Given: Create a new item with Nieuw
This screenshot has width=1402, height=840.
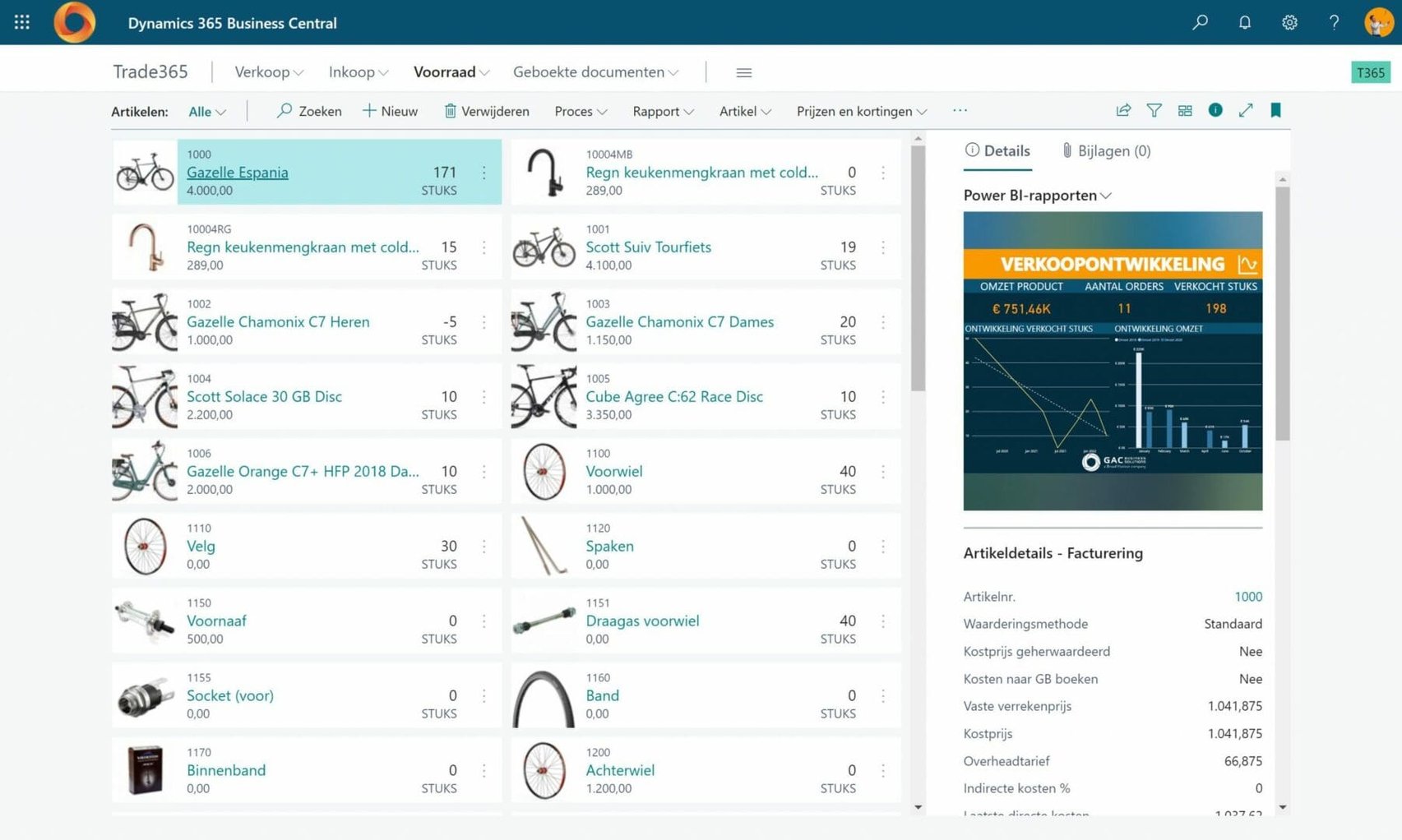Looking at the screenshot, I should pos(390,112).
